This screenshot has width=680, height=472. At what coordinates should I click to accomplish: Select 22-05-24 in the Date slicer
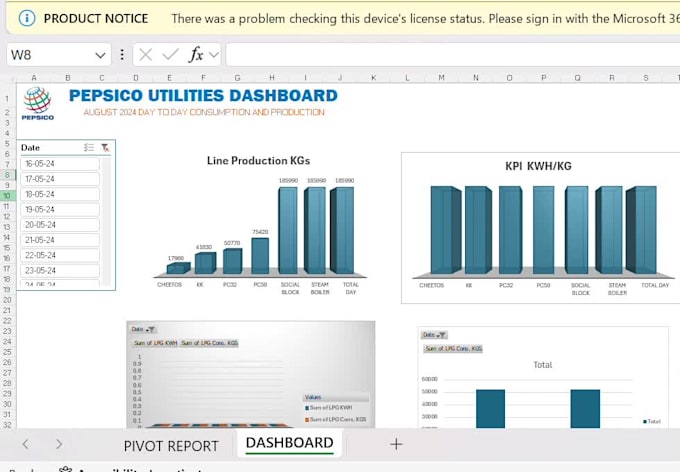(x=60, y=255)
